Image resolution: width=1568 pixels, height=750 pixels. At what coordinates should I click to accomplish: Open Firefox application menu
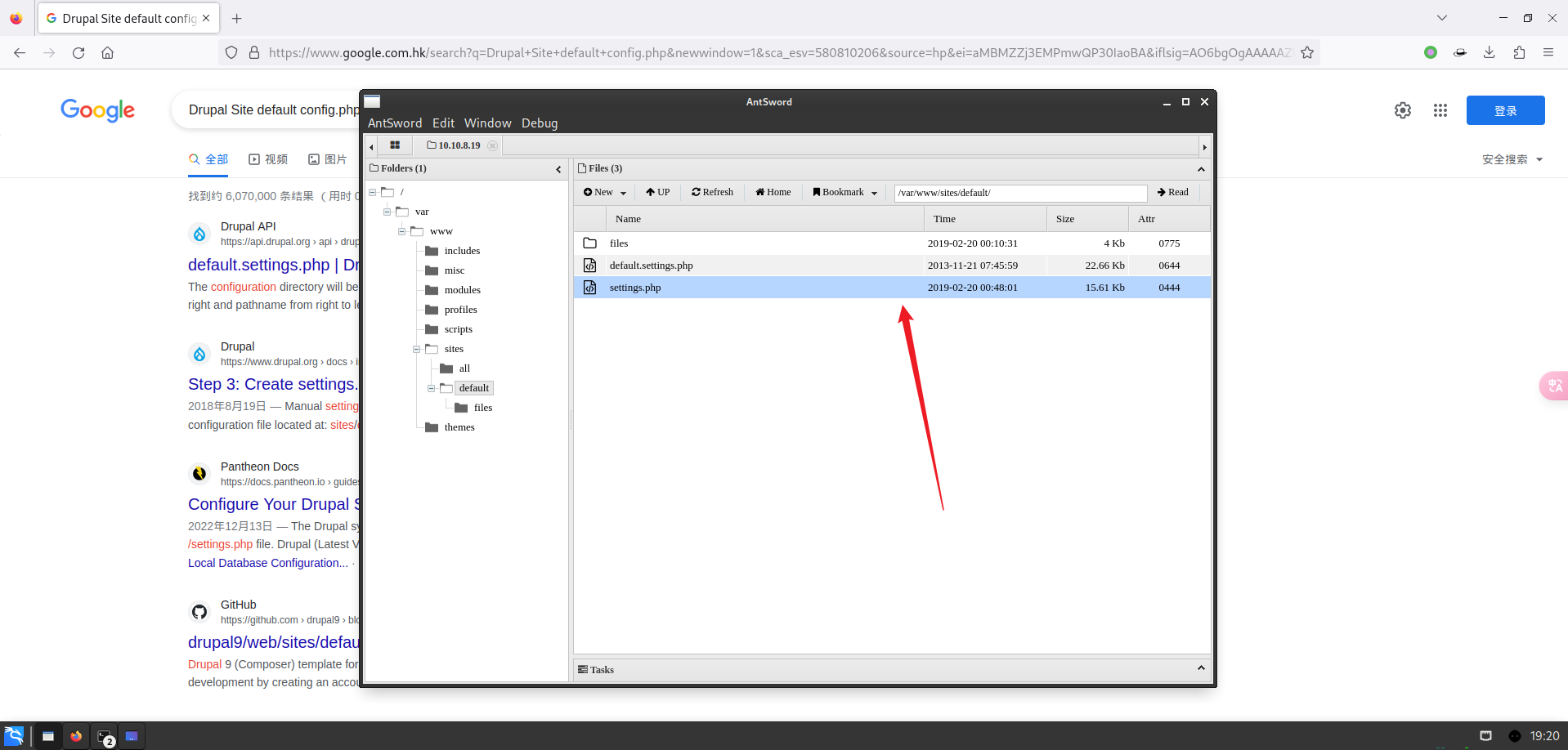tap(1548, 52)
